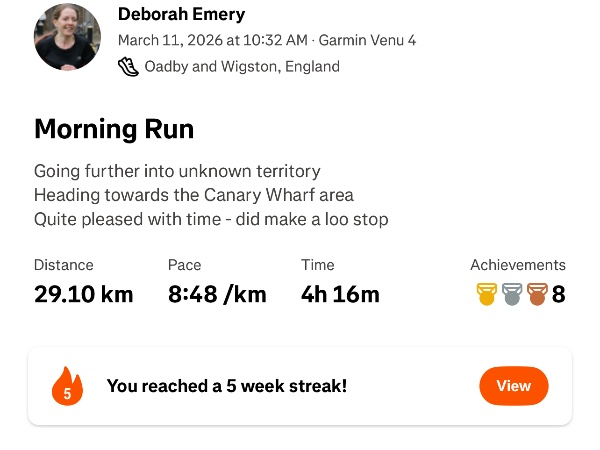The height and width of the screenshot is (450, 600).
Task: Open the Morning Run activity title
Action: (x=114, y=129)
